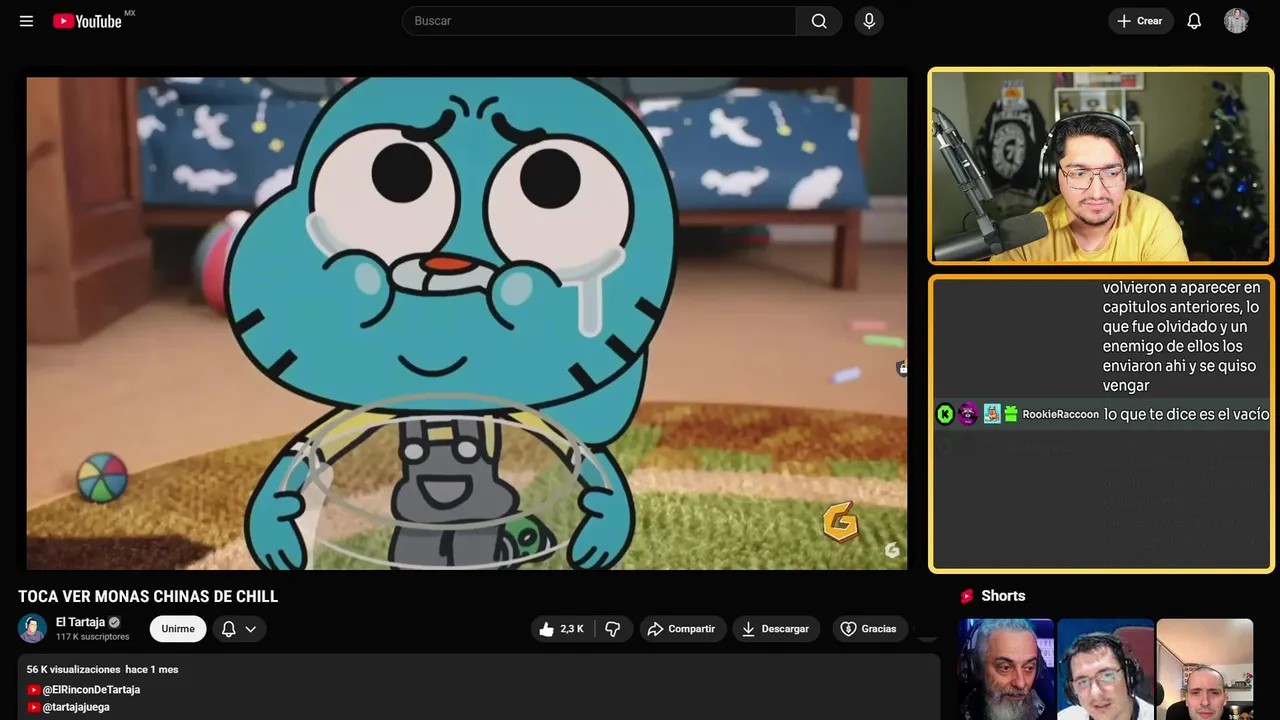The image size is (1280, 720).
Task: Click the Gumball video player
Action: tap(467, 323)
